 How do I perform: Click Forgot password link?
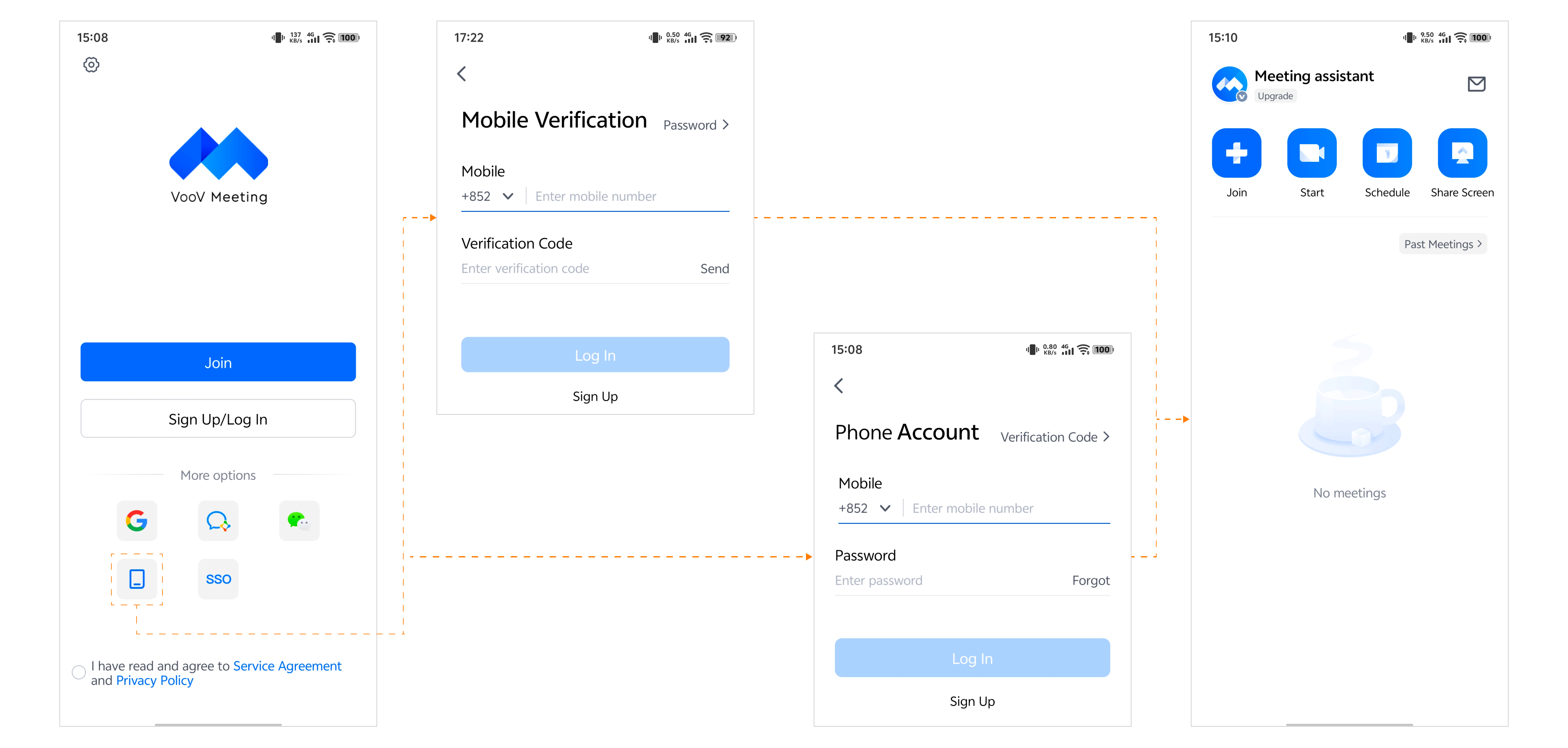[x=1090, y=580]
